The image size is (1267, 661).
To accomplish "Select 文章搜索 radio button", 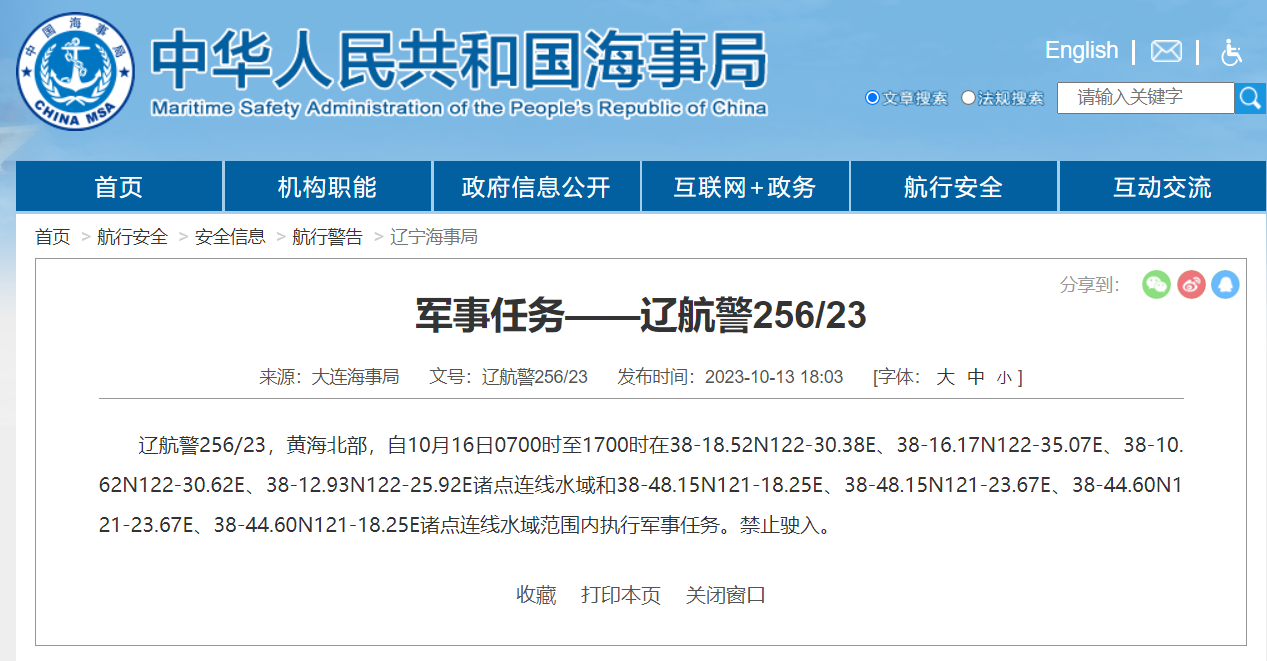I will 872,98.
